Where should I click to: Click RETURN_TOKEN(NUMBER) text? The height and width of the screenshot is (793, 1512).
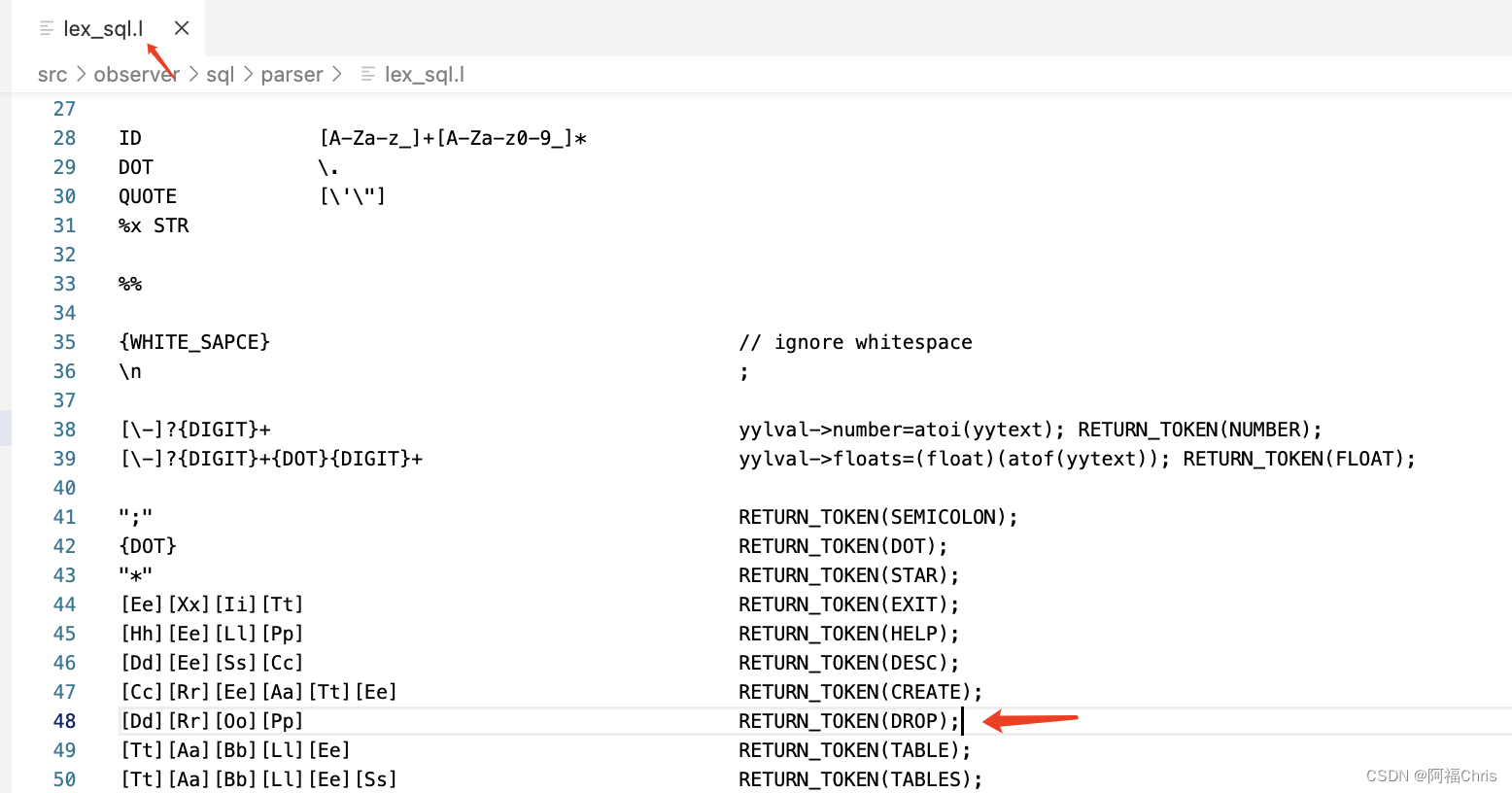[x=1194, y=430]
